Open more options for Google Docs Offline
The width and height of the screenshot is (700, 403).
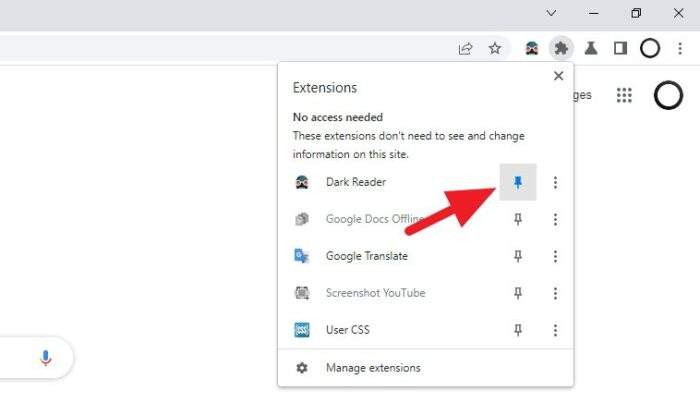point(555,219)
